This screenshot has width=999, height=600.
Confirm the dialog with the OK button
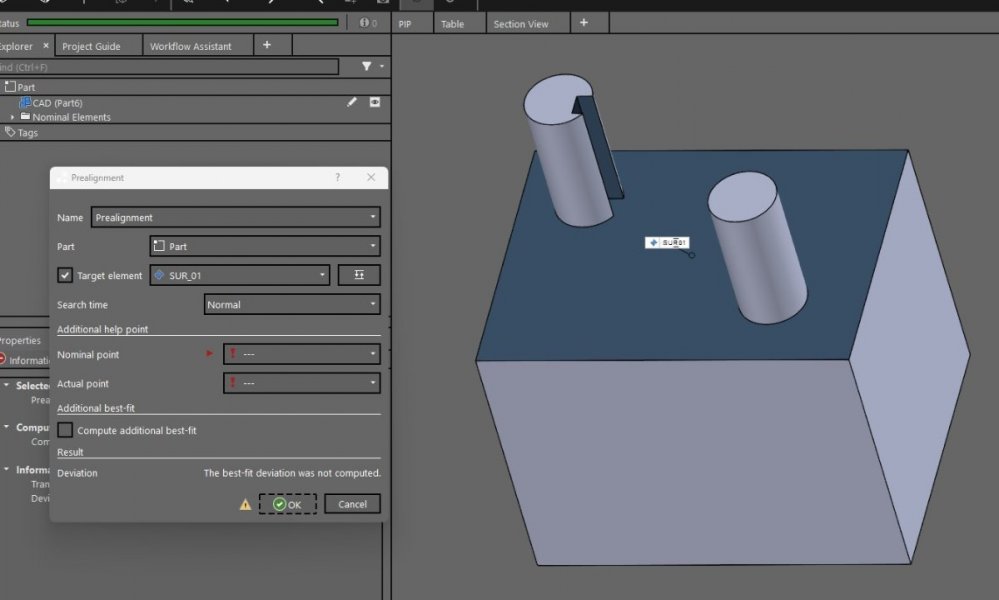tap(288, 505)
